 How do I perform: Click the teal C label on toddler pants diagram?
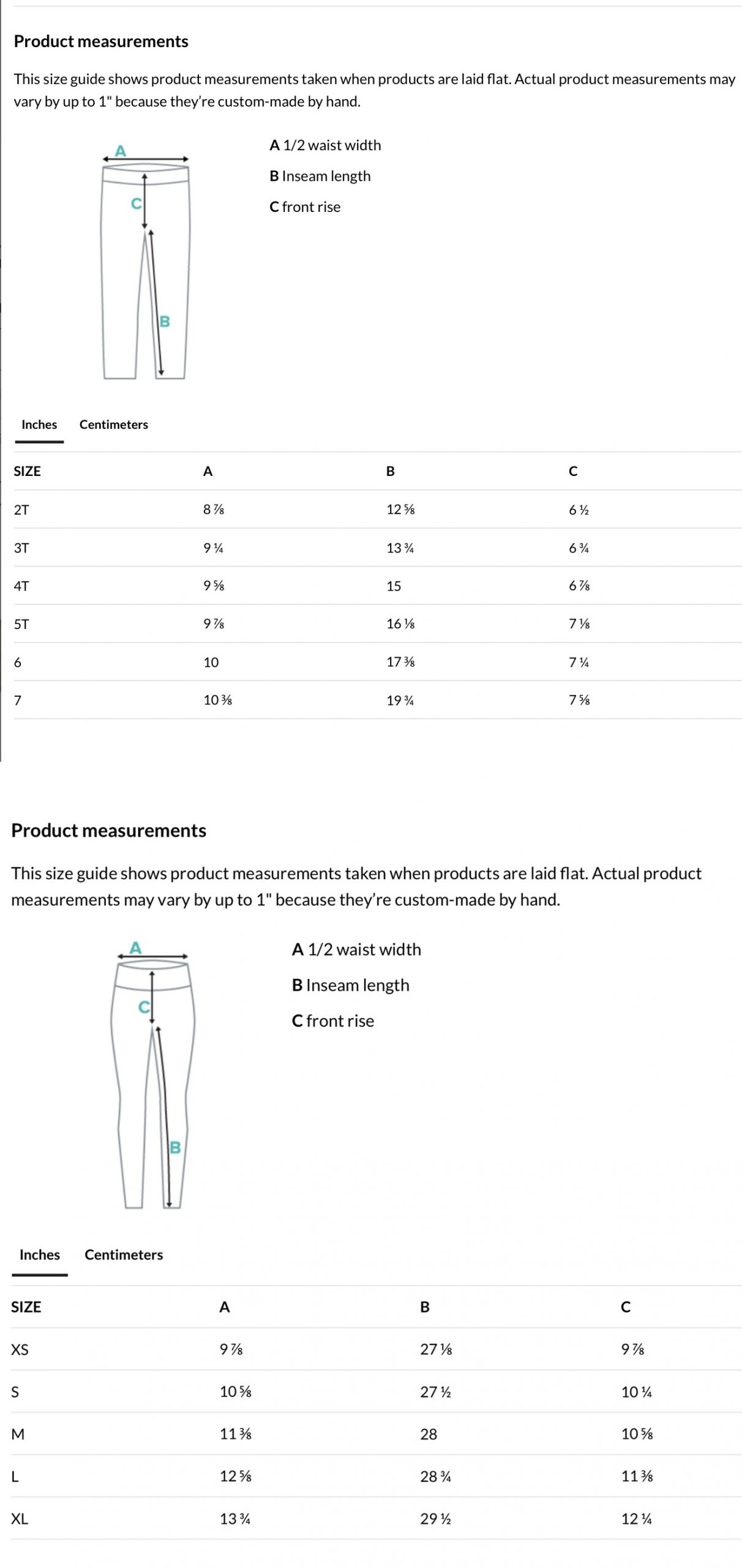click(x=136, y=202)
